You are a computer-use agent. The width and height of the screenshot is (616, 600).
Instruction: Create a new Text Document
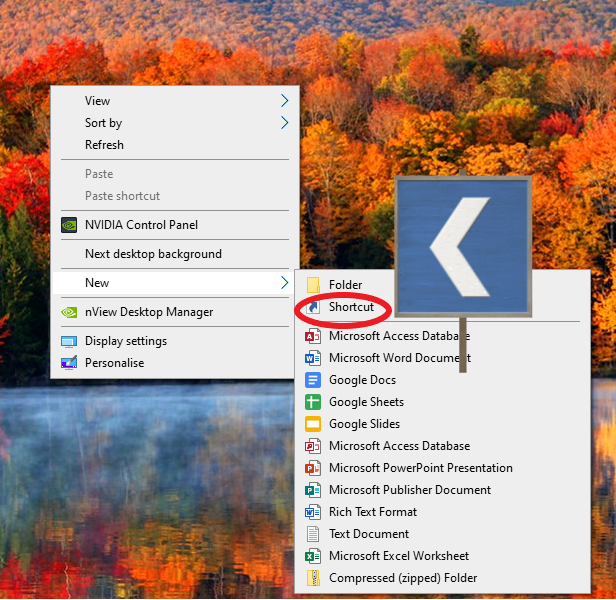442,534
